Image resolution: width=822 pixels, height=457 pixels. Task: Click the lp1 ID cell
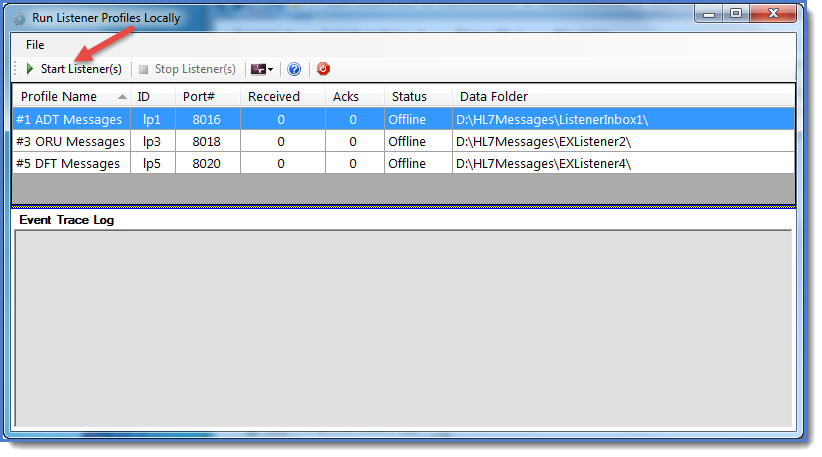click(x=152, y=119)
